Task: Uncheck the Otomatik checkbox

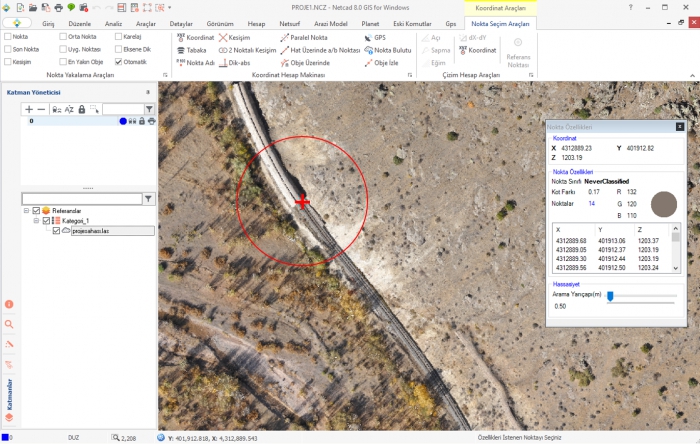Action: [x=118, y=62]
